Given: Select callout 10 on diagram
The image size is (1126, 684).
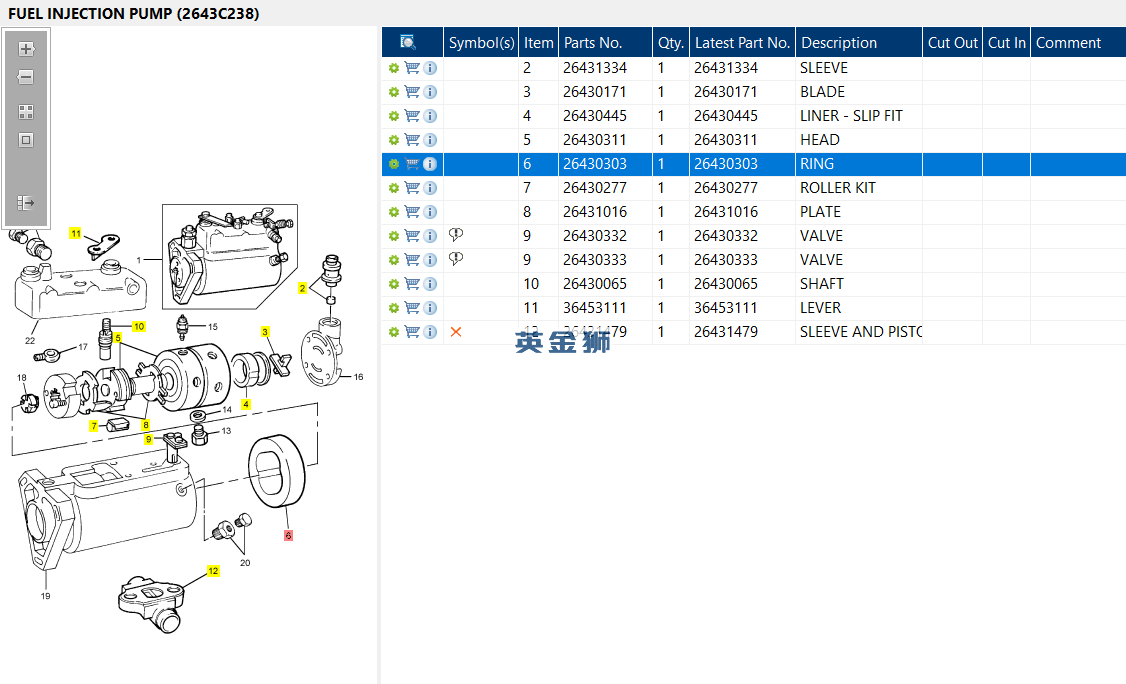Looking at the screenshot, I should (139, 326).
